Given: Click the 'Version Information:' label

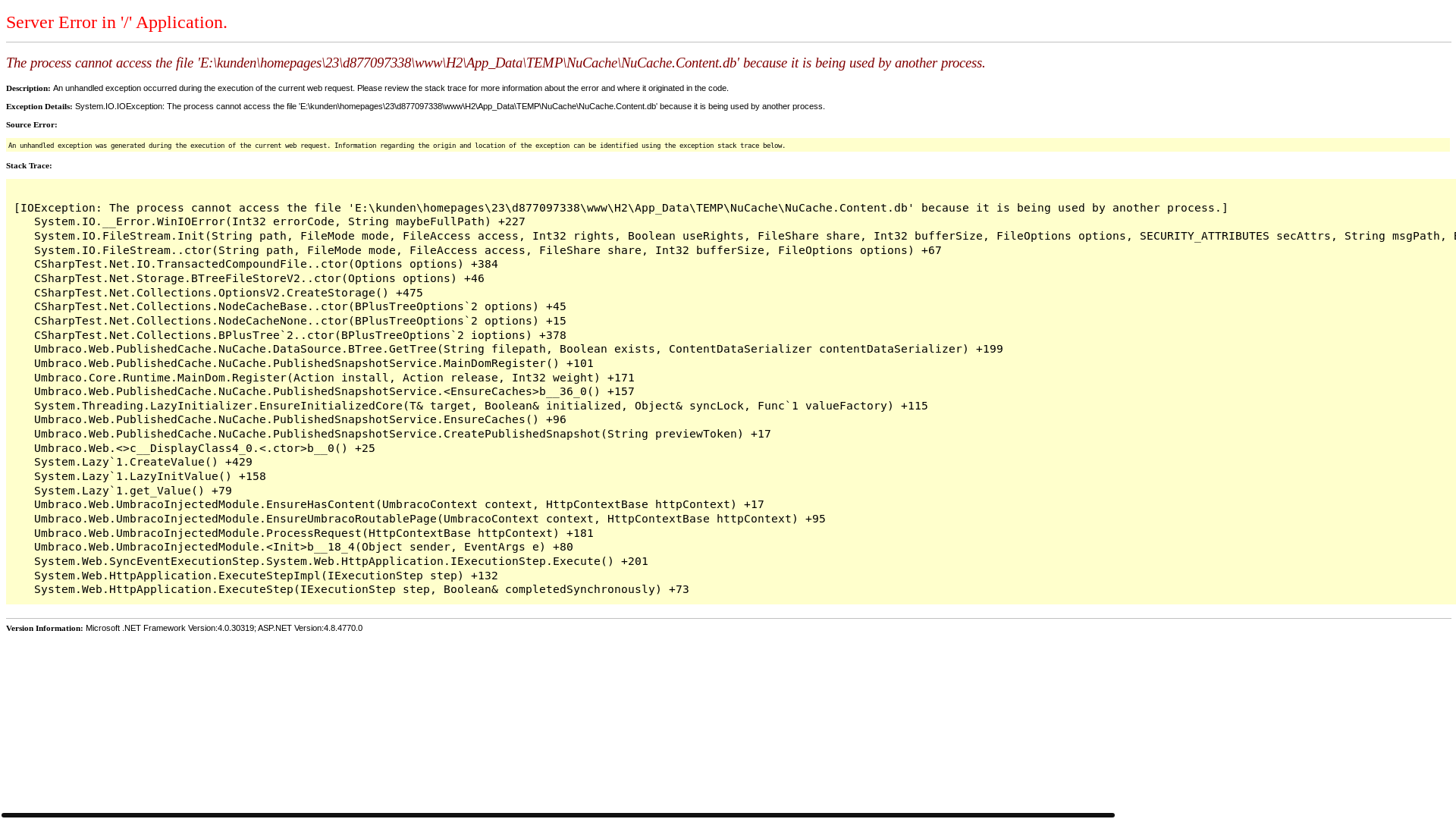Looking at the screenshot, I should click(x=45, y=629).
